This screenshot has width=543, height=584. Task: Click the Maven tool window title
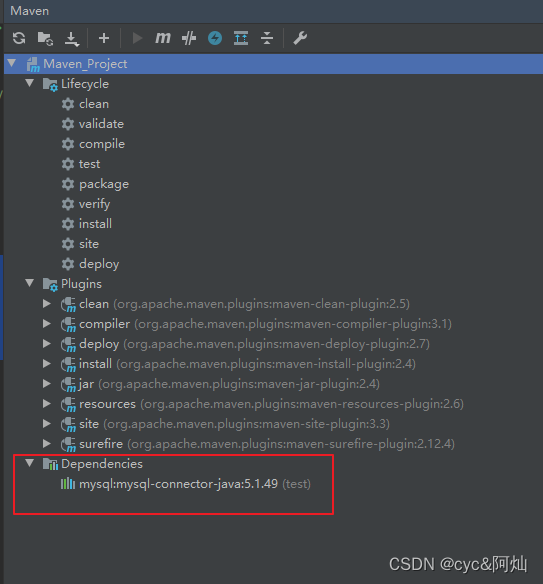[x=29, y=11]
